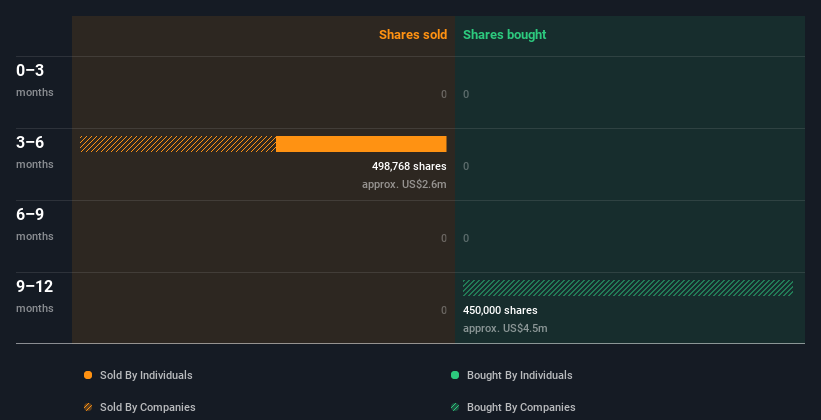The width and height of the screenshot is (821, 420).
Task: Select the Bought By Companies hatched legend swatch
Action: (455, 407)
